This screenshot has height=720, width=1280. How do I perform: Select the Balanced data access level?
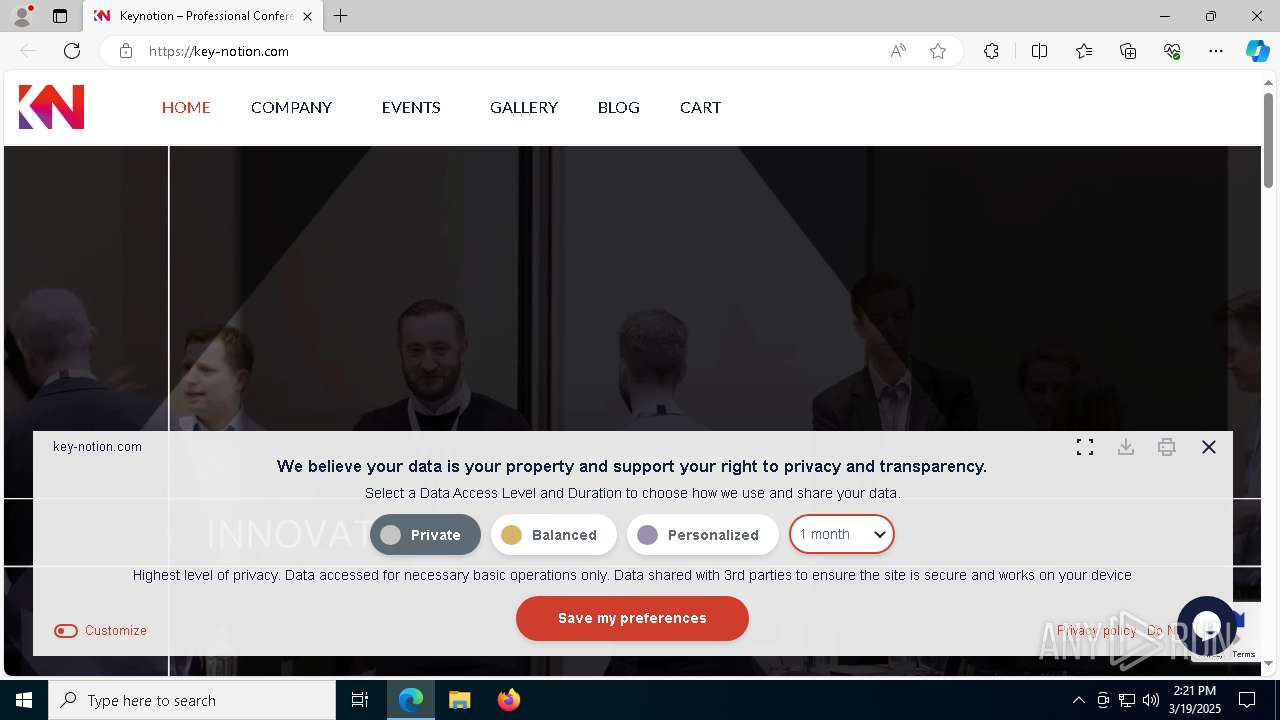[553, 535]
